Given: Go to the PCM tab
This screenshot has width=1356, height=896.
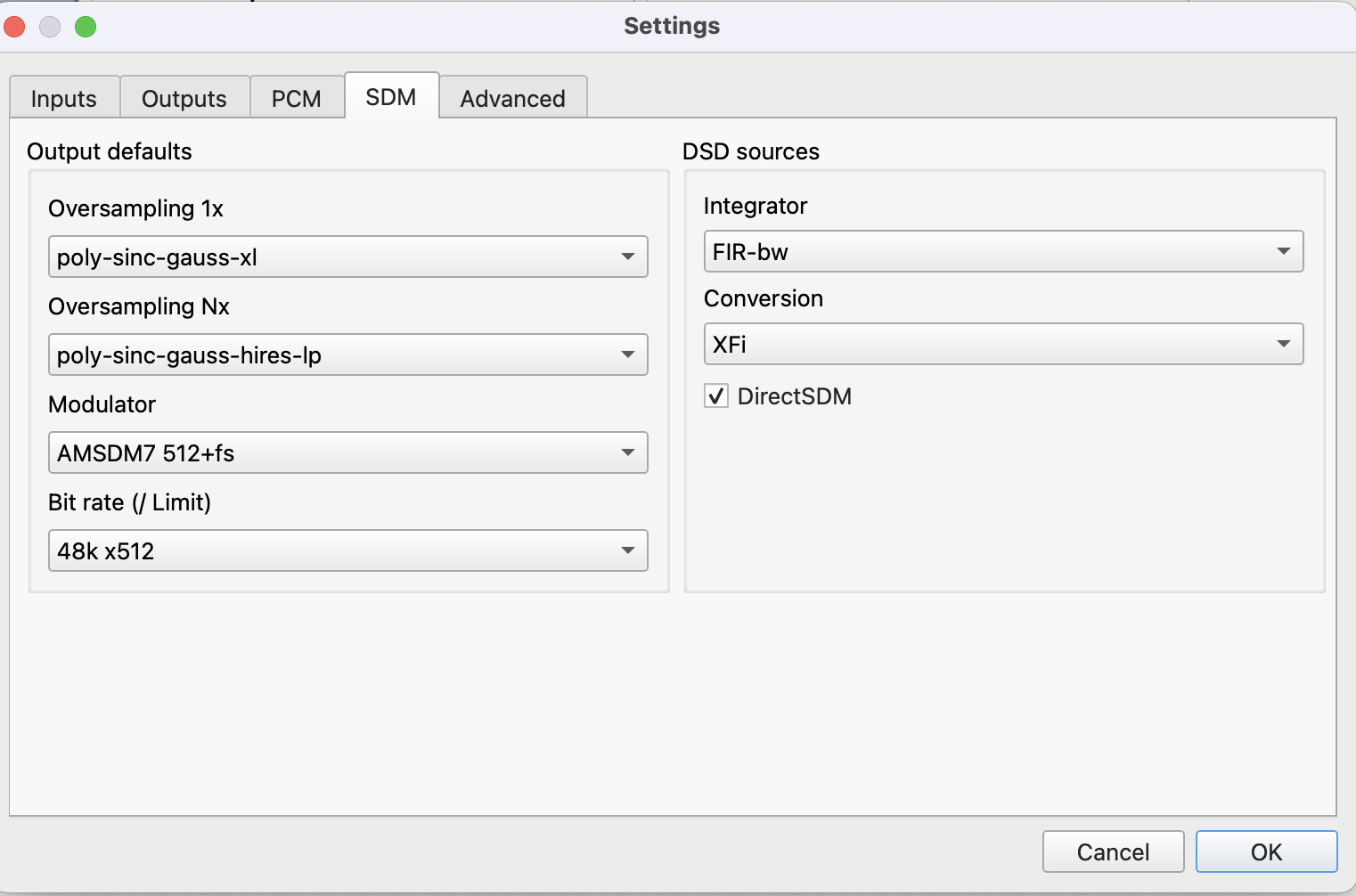Looking at the screenshot, I should (297, 98).
